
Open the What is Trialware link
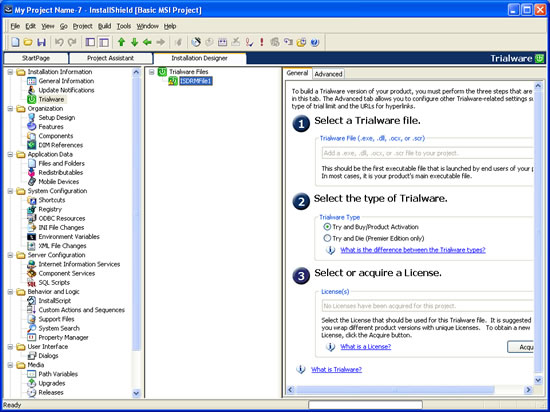(x=336, y=370)
